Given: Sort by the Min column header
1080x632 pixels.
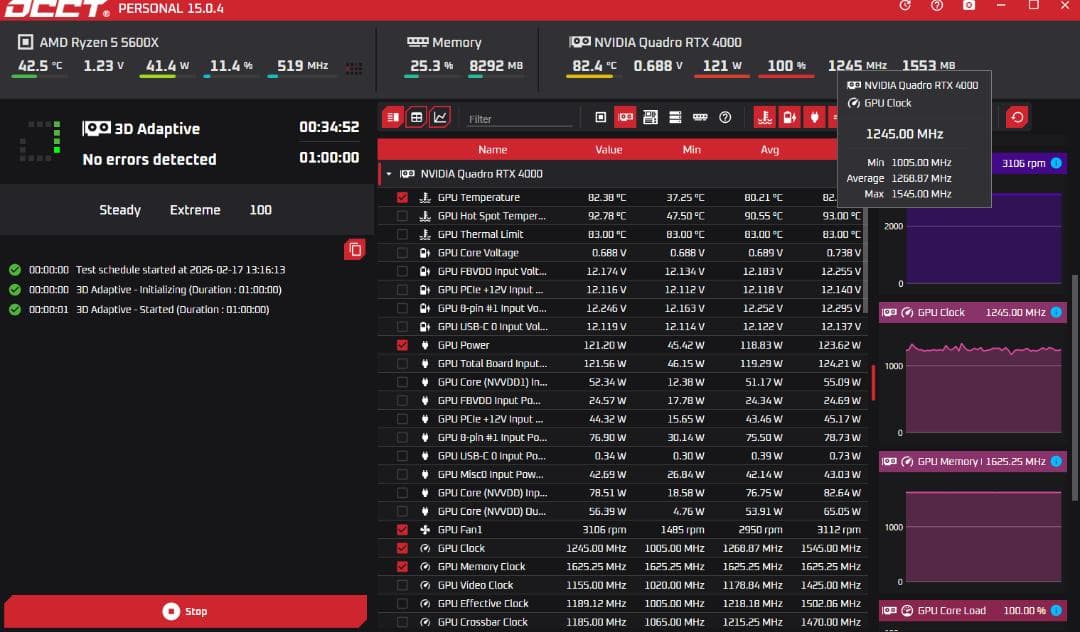Looking at the screenshot, I should tap(692, 149).
